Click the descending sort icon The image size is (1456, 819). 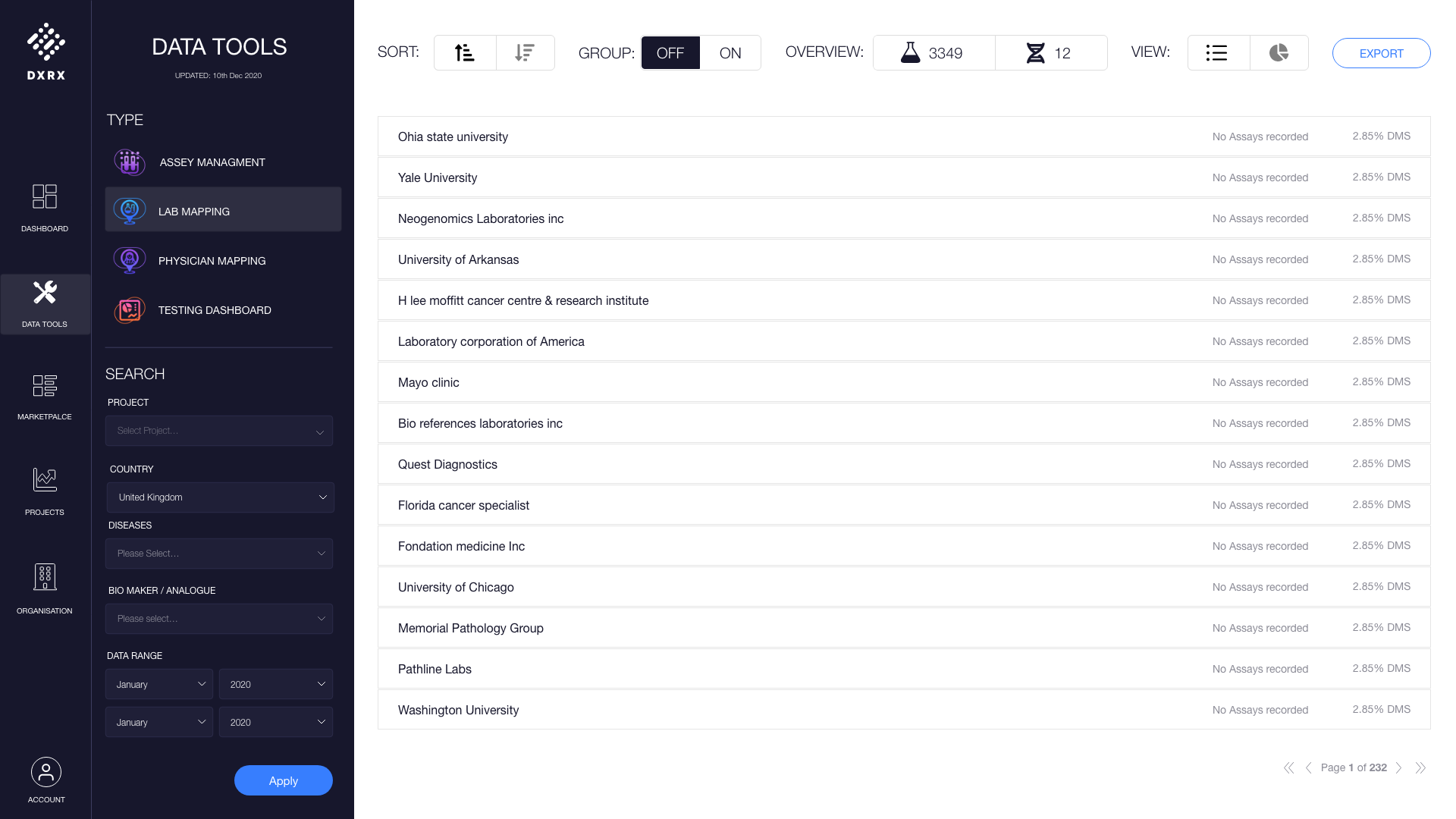coord(525,53)
